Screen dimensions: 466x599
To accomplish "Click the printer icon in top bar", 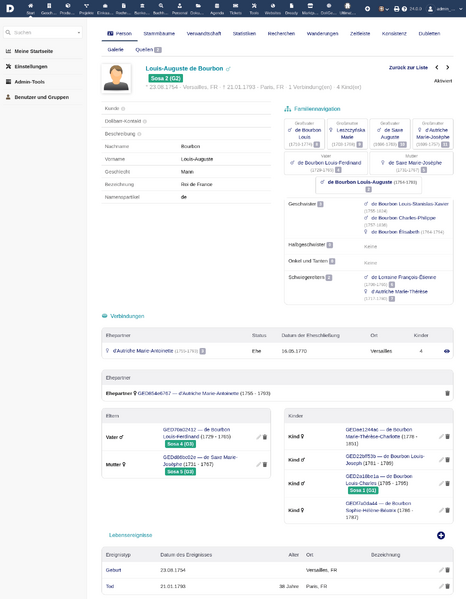I will [396, 8].
